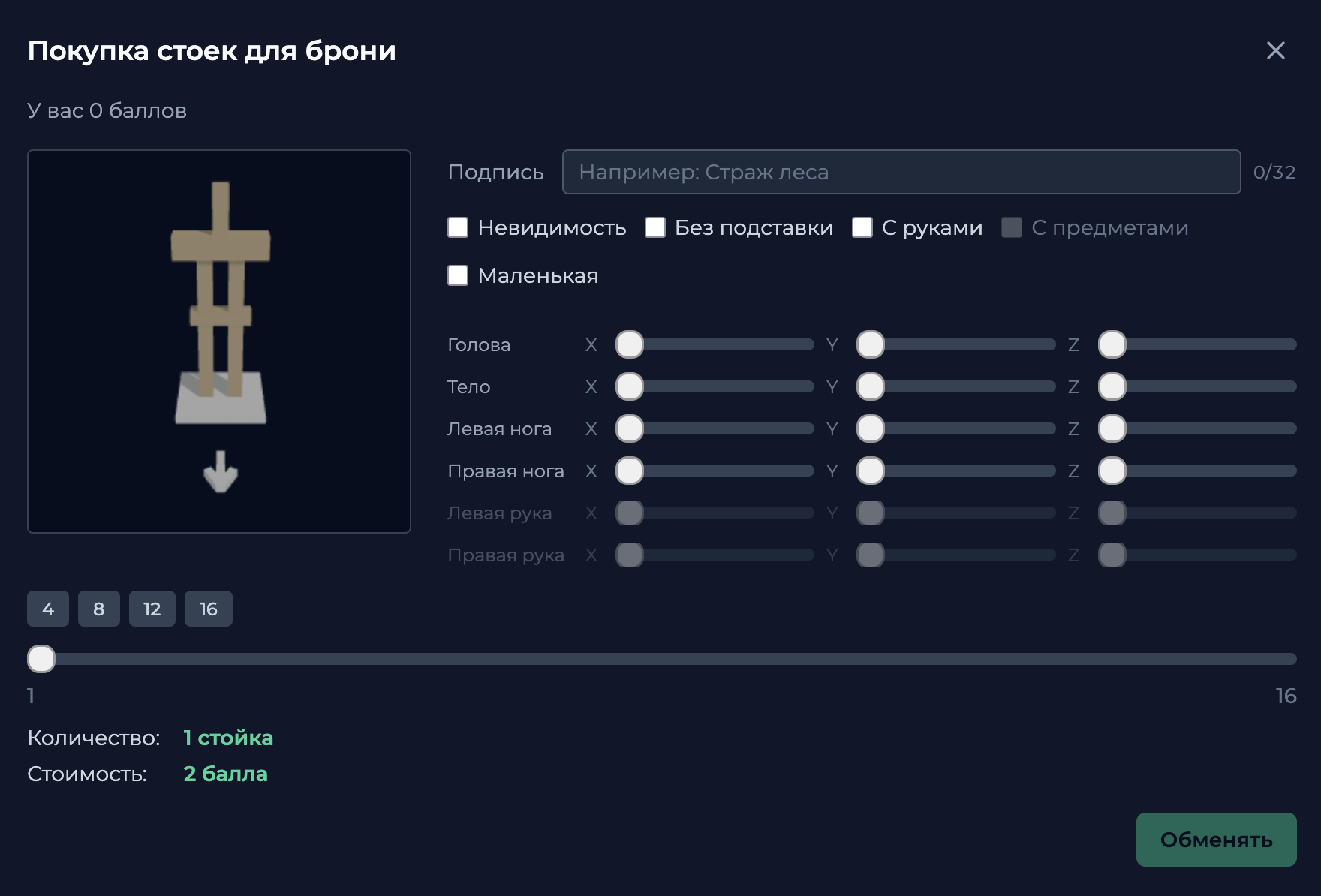Select quantity preset 8

coord(99,609)
